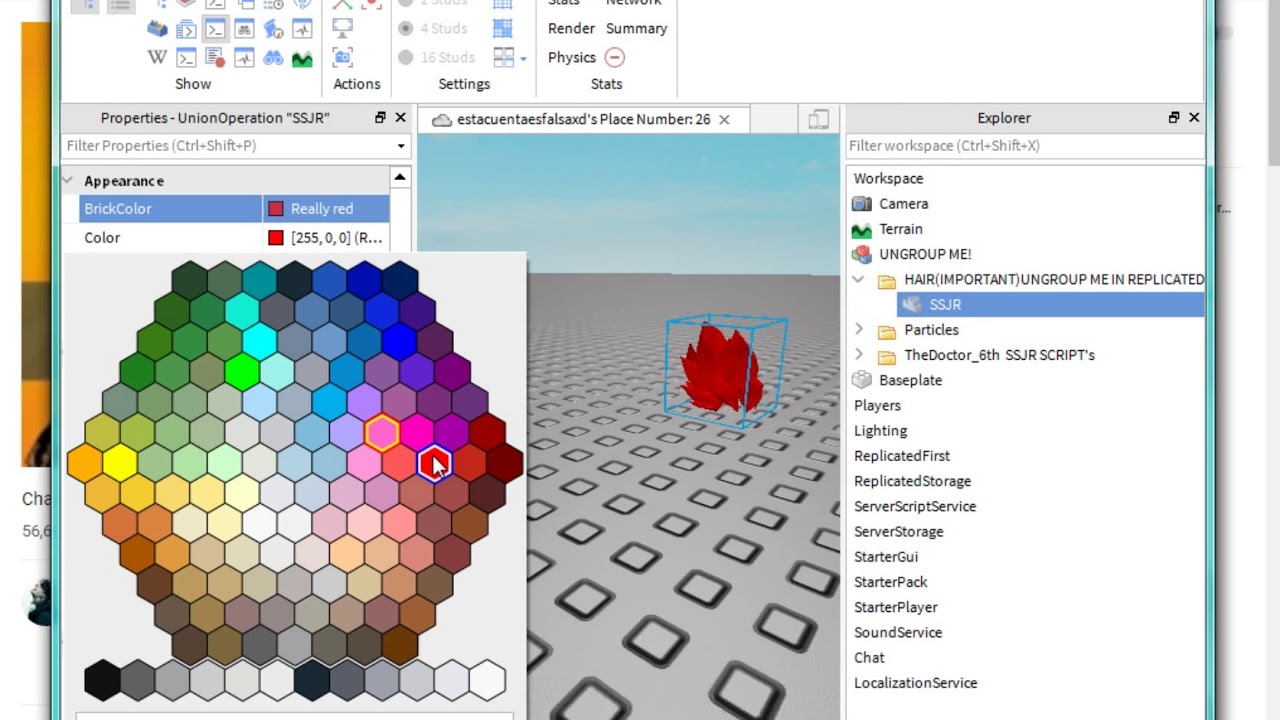The height and width of the screenshot is (720, 1280).
Task: Expand the Particles folder
Action: click(x=859, y=329)
